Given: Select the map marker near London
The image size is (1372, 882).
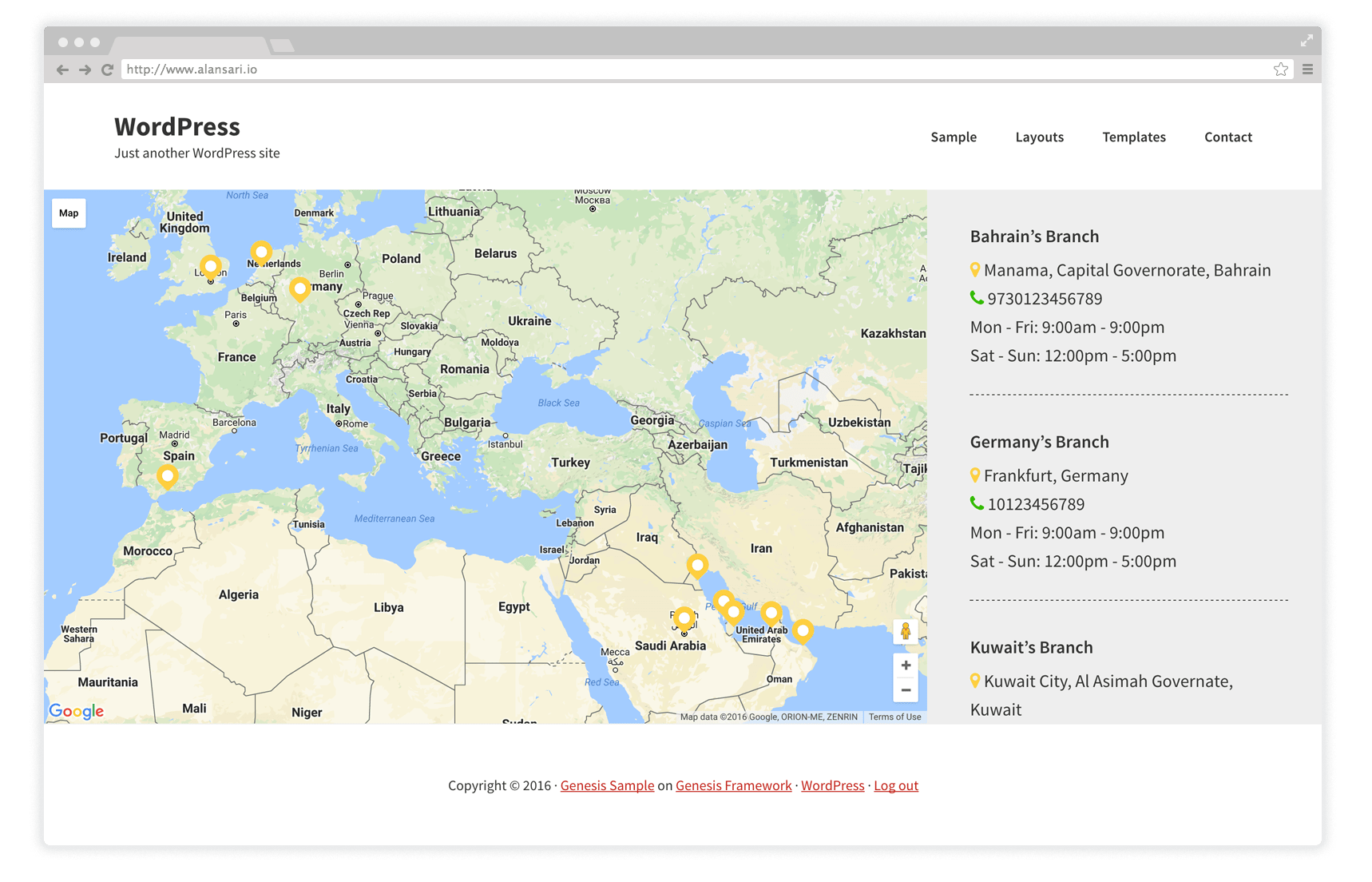Looking at the screenshot, I should (x=210, y=267).
